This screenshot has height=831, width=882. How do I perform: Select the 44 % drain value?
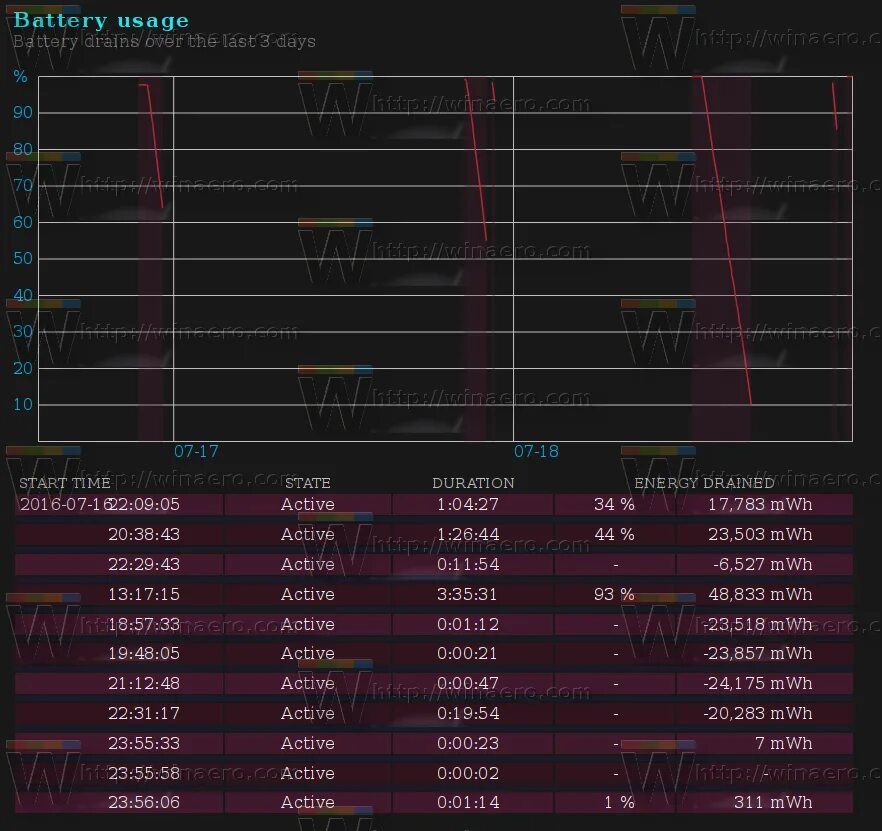(x=614, y=534)
